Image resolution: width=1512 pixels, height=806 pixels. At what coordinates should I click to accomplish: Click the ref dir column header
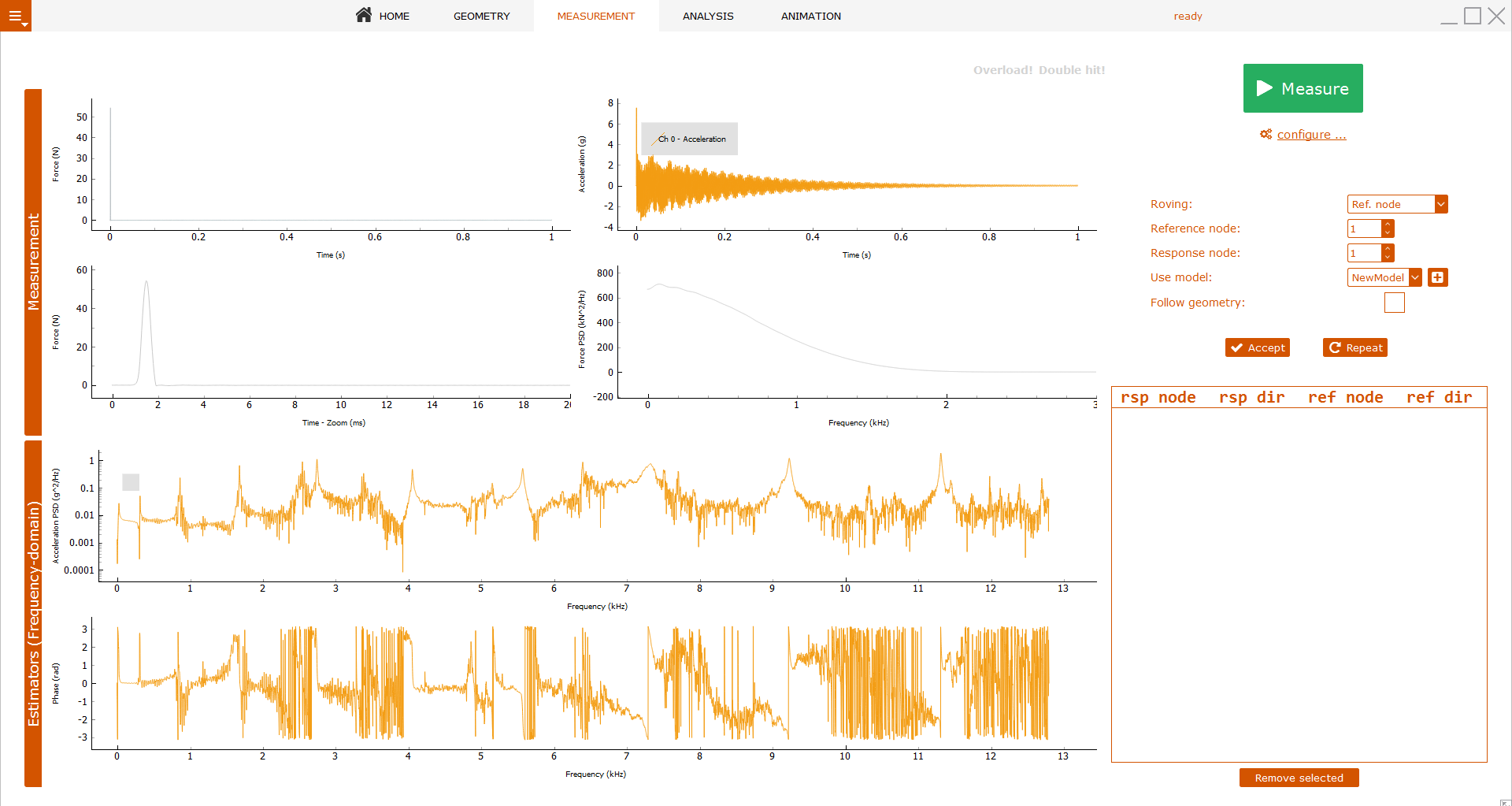click(1439, 398)
